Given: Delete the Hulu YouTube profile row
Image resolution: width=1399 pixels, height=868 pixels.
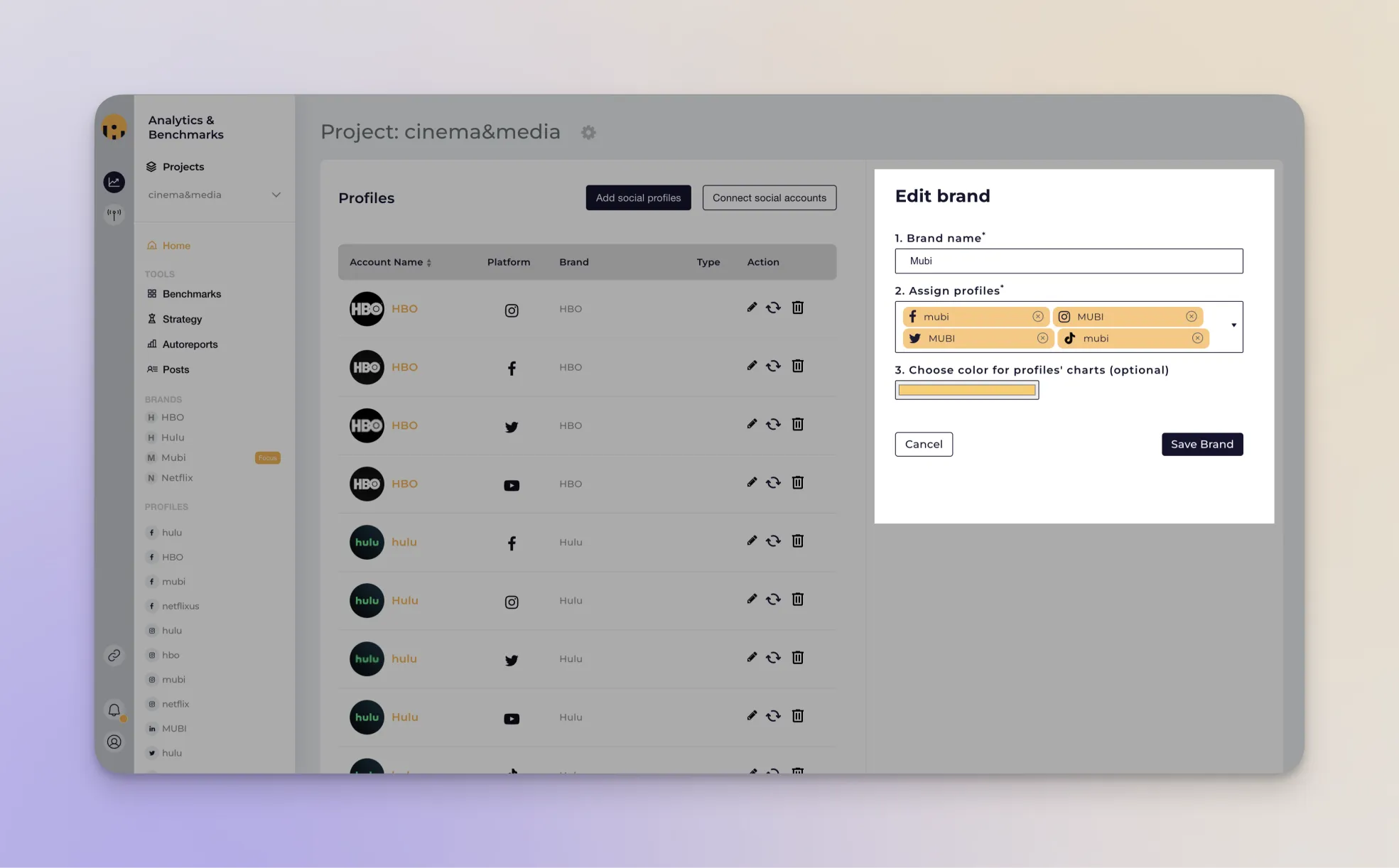Looking at the screenshot, I should 798,715.
